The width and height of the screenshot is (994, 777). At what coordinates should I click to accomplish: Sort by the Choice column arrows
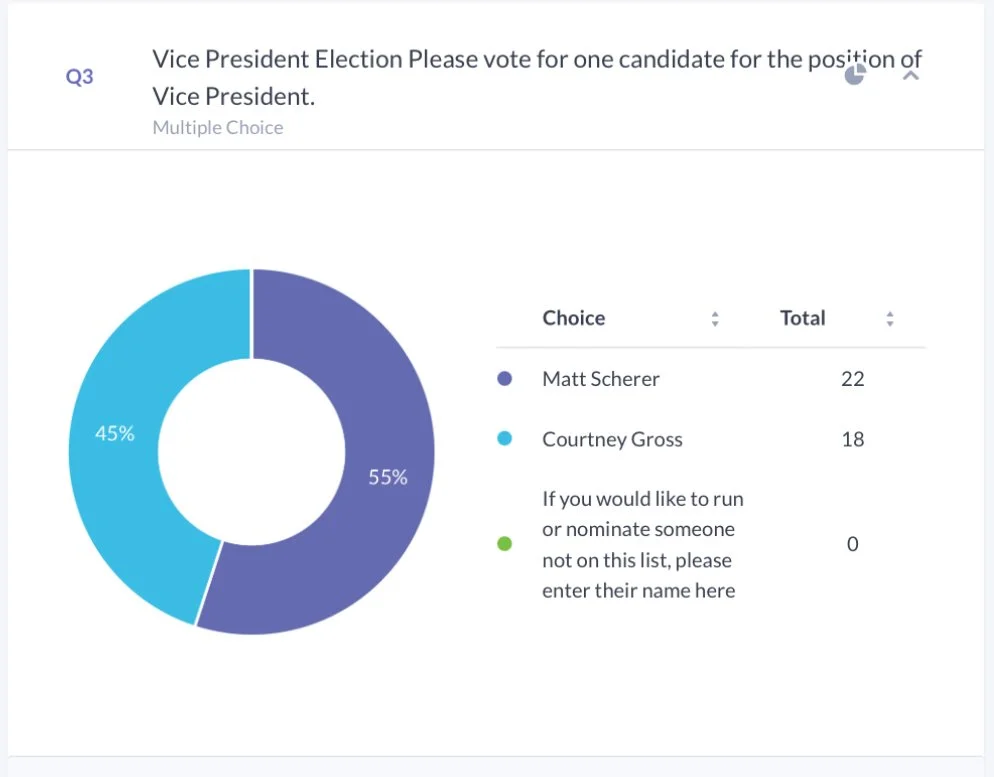[x=715, y=319]
